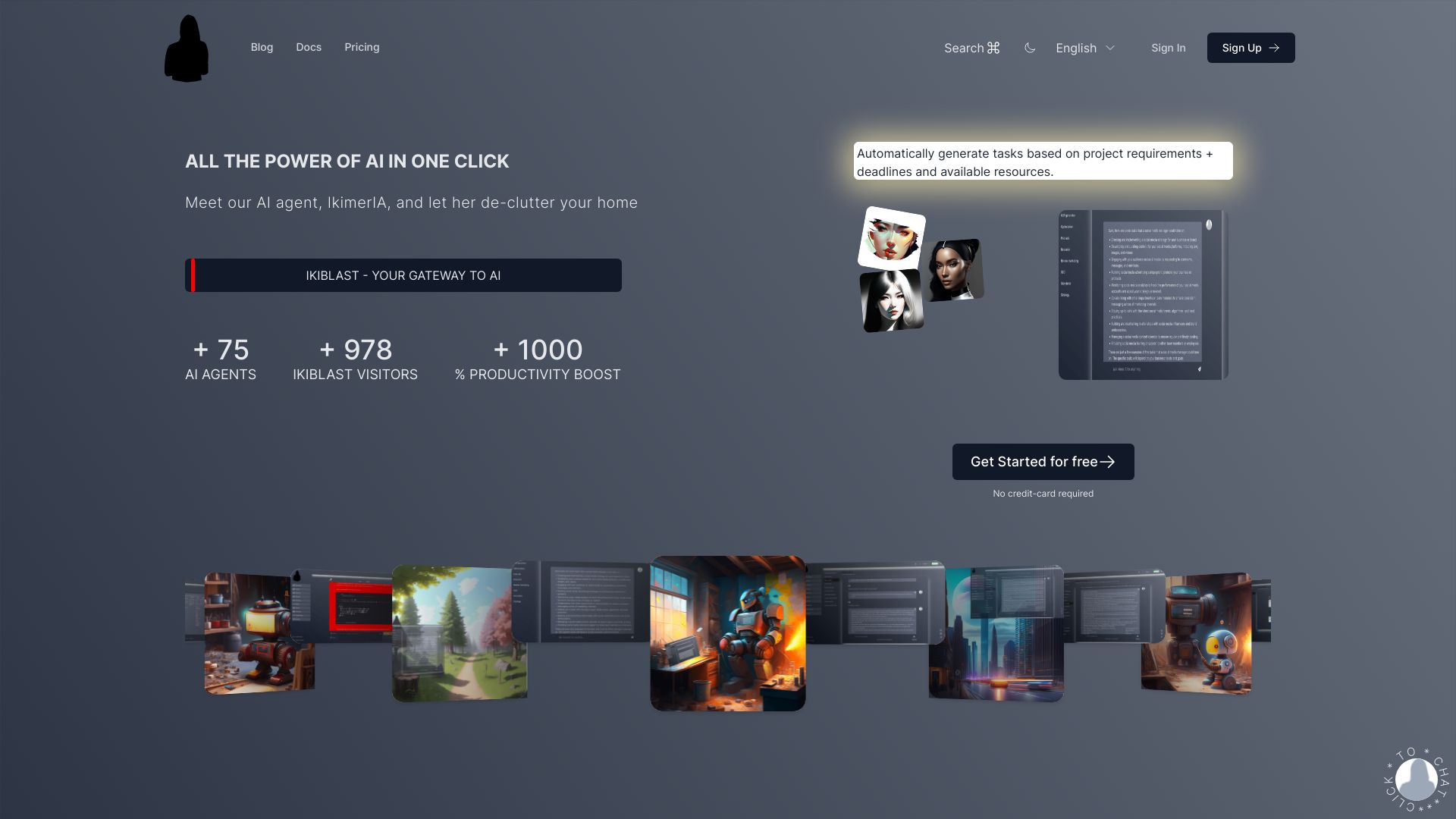Select the dark-haired woman portrait avatar
Screen dimensions: 1456x819
pyautogui.click(x=954, y=269)
